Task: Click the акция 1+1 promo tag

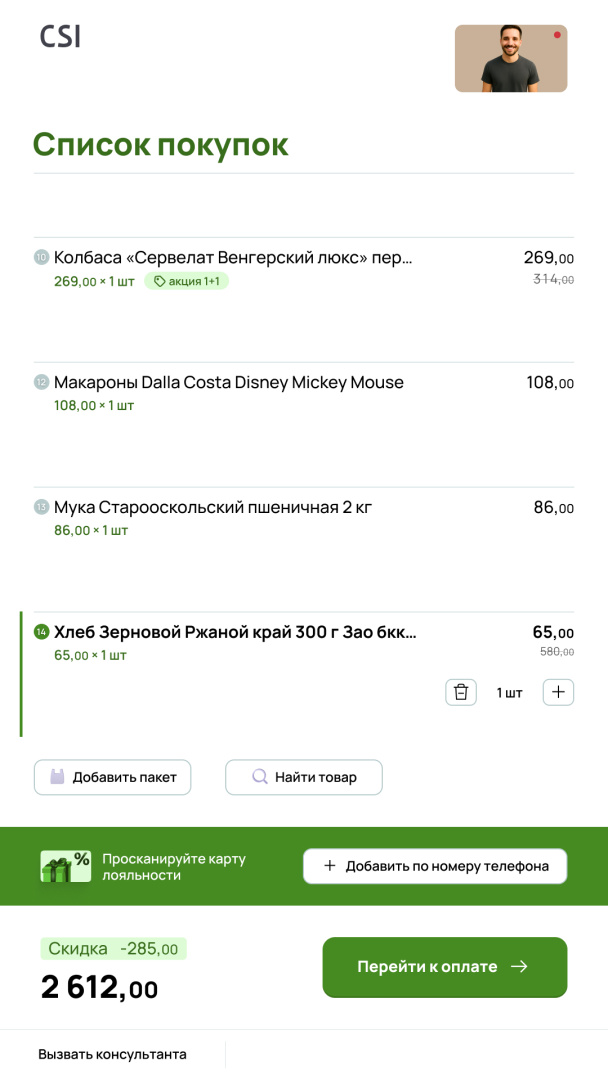Action: click(186, 281)
